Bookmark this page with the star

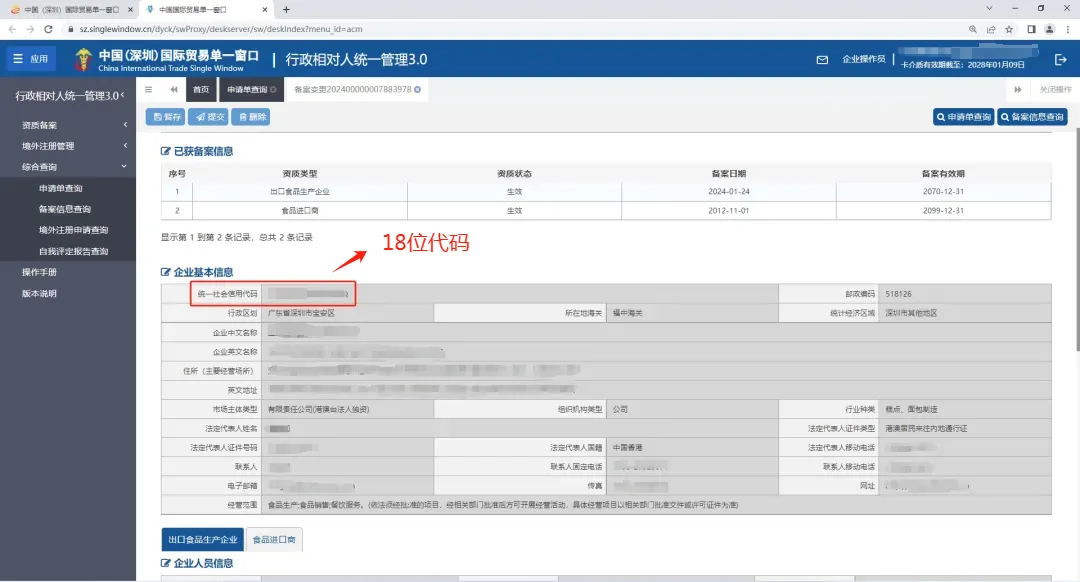coord(1009,29)
